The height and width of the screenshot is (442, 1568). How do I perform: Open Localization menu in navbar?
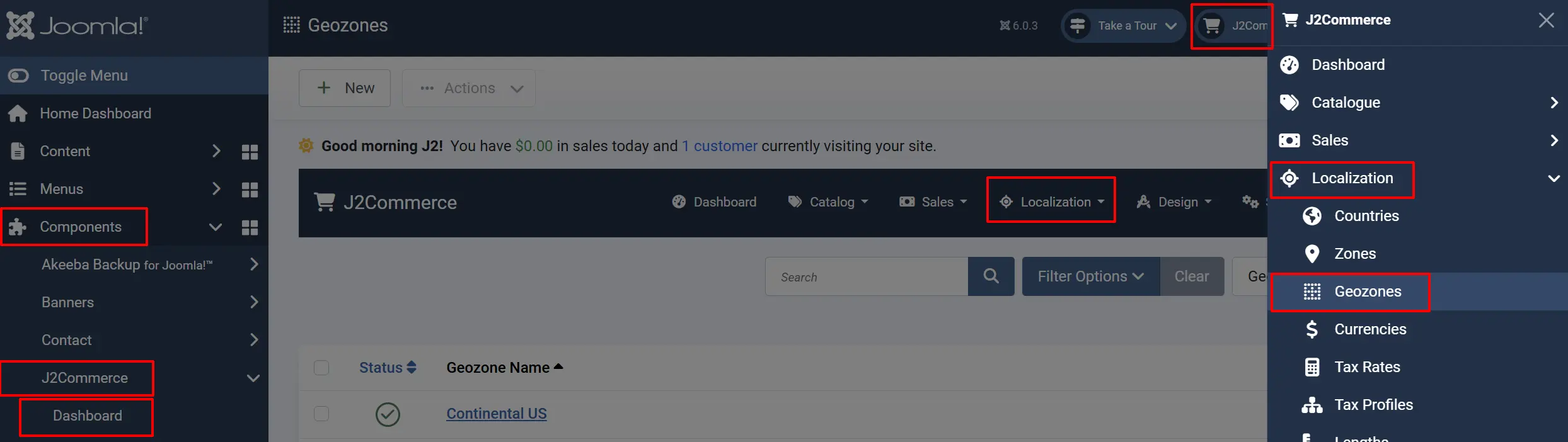point(1052,202)
